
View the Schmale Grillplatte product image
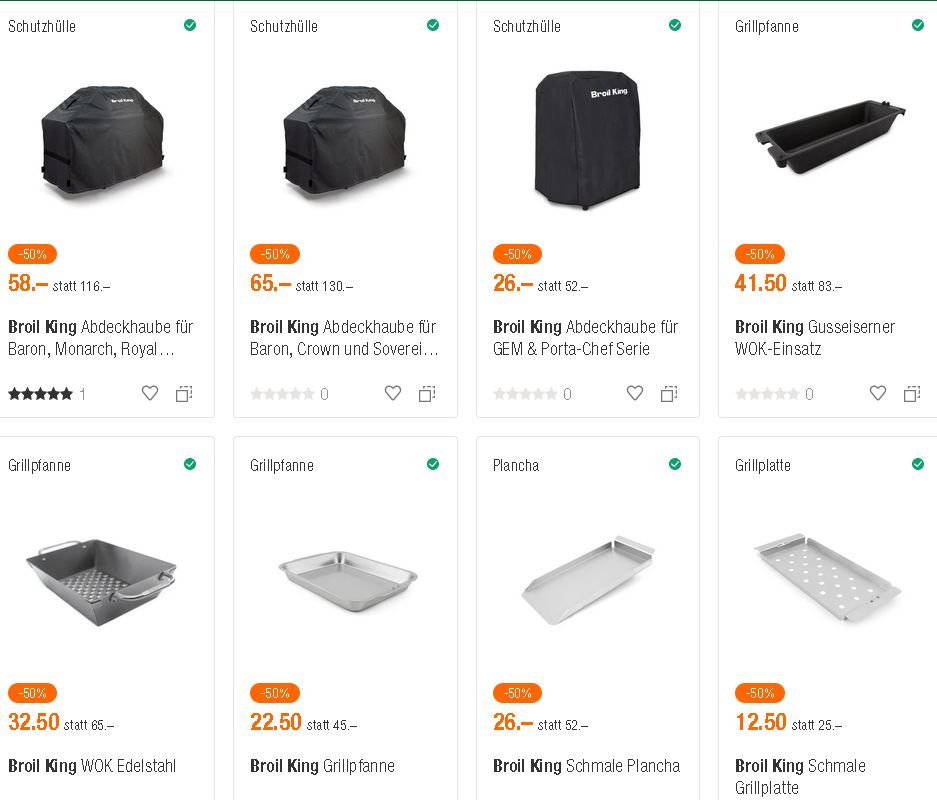pyautogui.click(x=828, y=576)
